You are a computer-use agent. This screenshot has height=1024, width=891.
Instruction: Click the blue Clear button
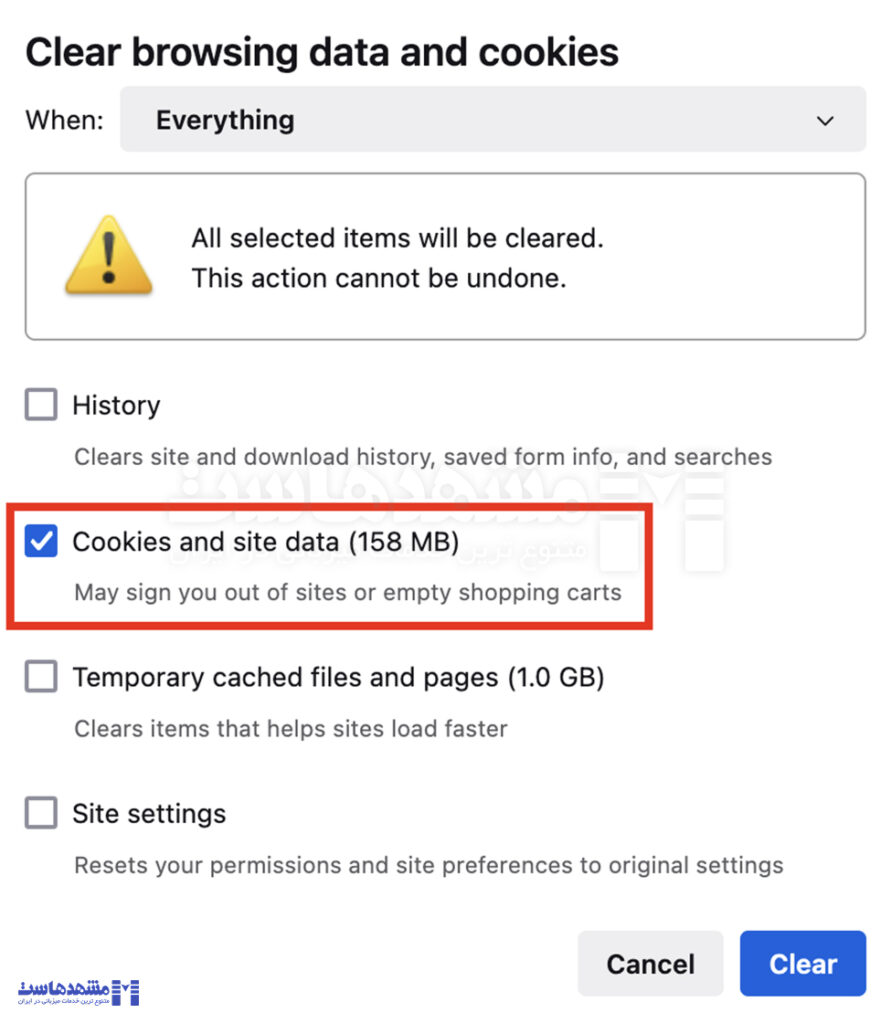click(802, 964)
